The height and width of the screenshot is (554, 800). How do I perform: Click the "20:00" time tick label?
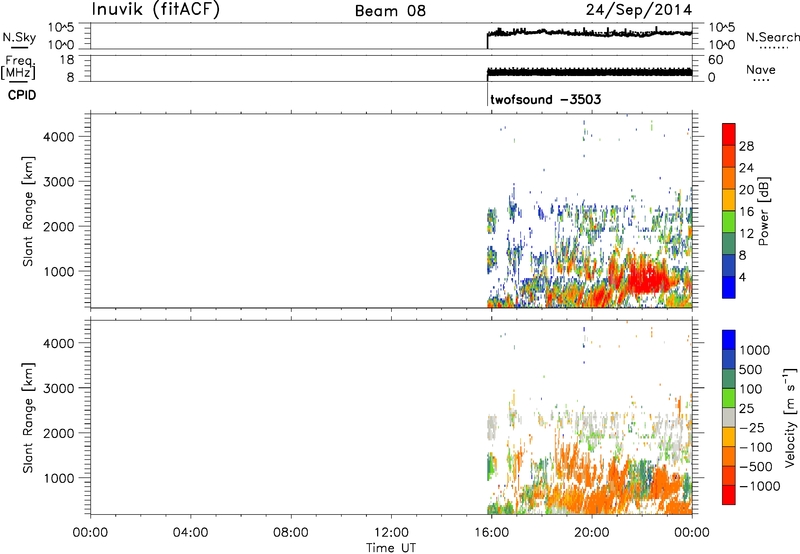(x=591, y=533)
